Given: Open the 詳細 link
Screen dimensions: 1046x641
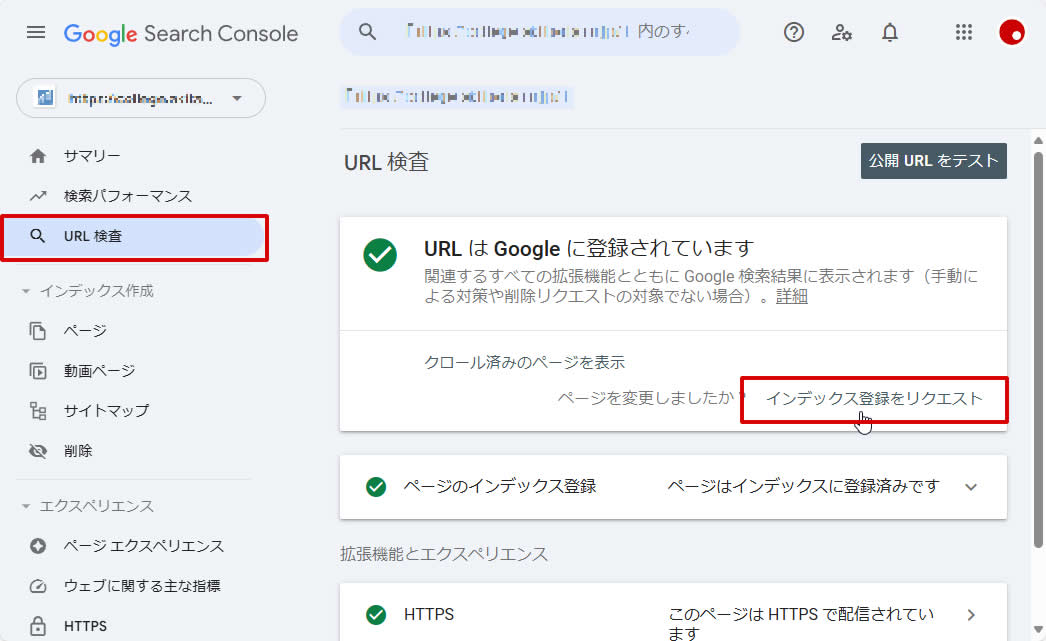Looking at the screenshot, I should tap(792, 296).
